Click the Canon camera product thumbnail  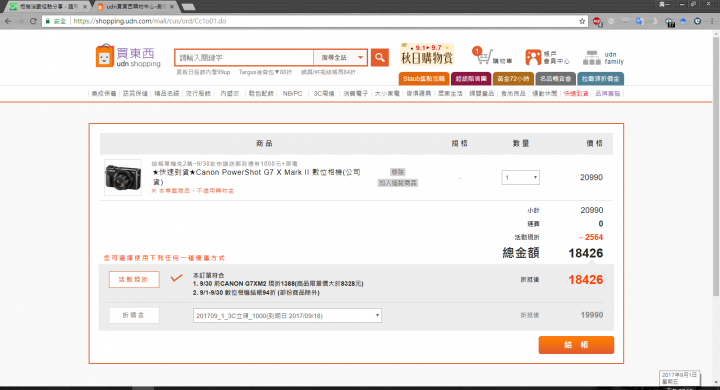point(123,177)
